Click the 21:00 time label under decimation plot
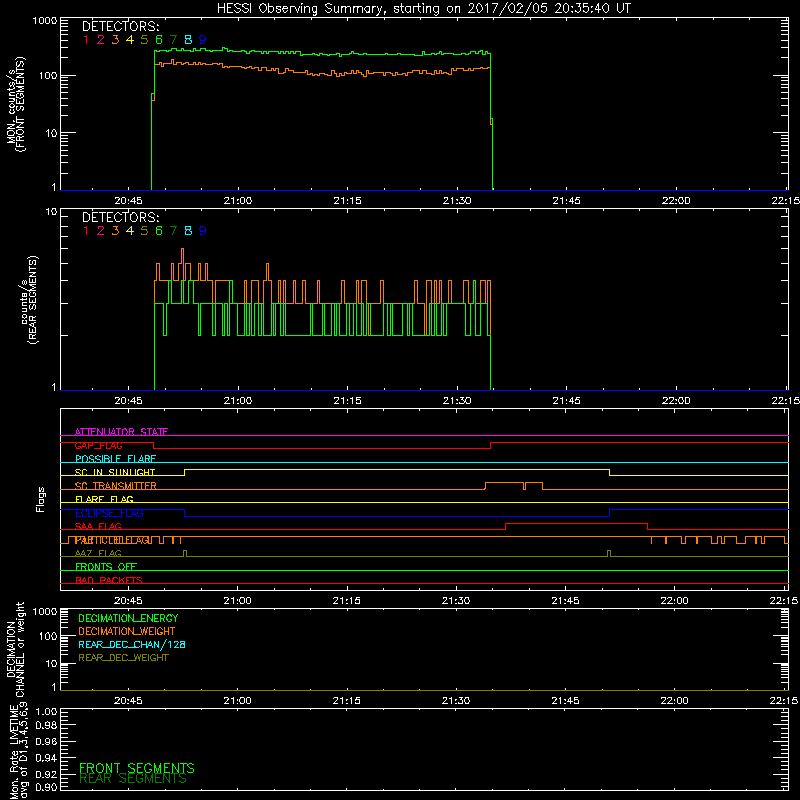The width and height of the screenshot is (800, 800). [x=238, y=701]
